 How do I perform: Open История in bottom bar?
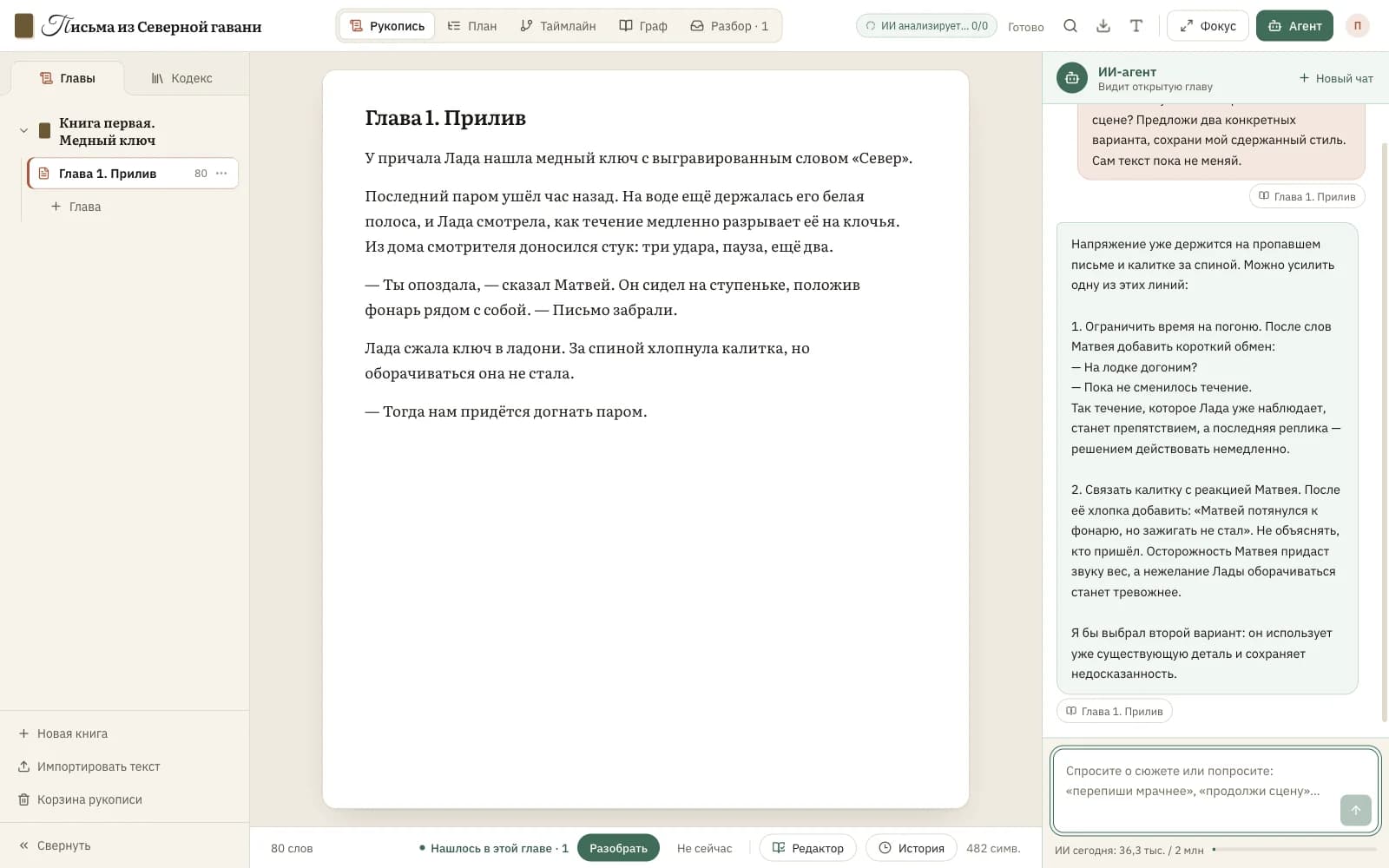click(x=912, y=848)
